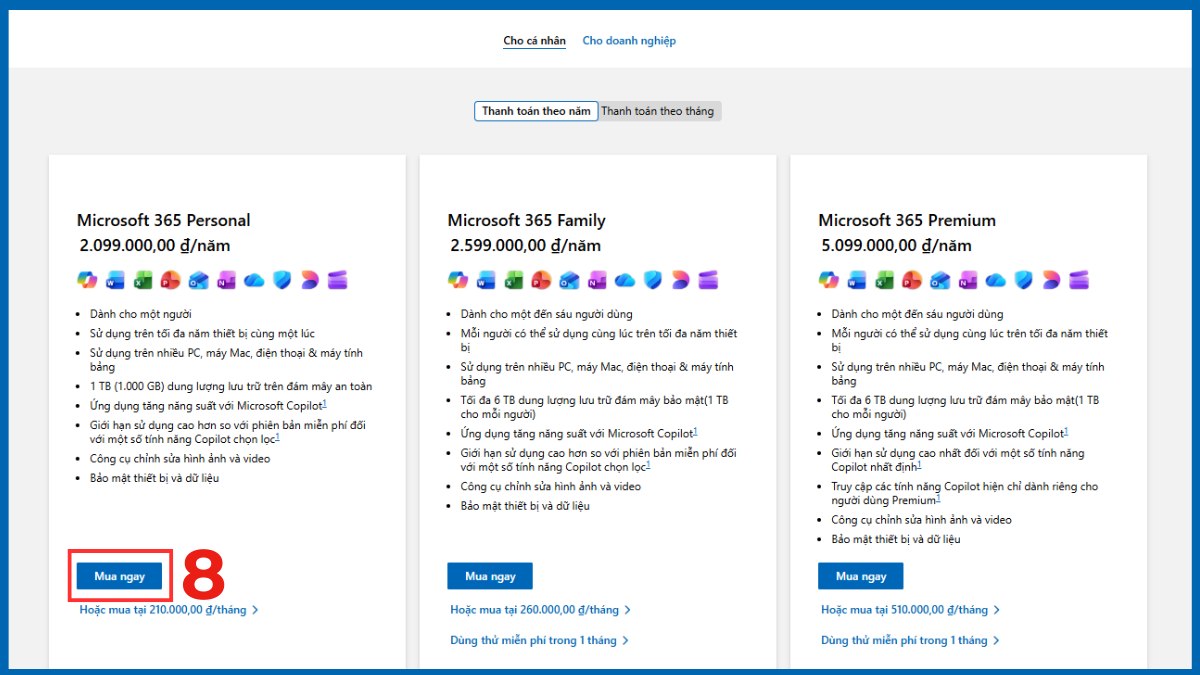
Task: Click 'Mua ngay' for Microsoft 365 Personal
Action: coord(119,576)
